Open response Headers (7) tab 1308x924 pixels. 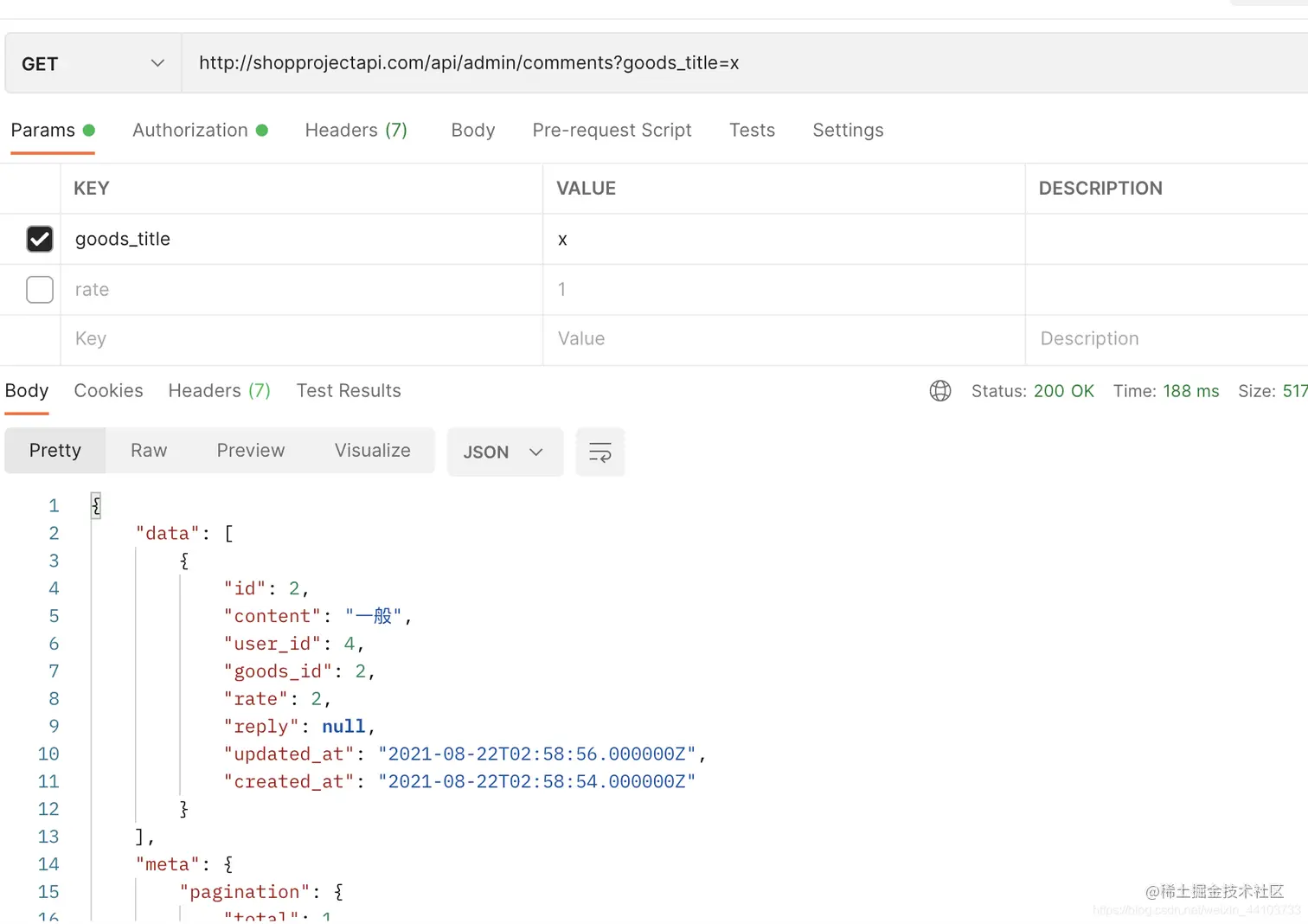coord(219,391)
